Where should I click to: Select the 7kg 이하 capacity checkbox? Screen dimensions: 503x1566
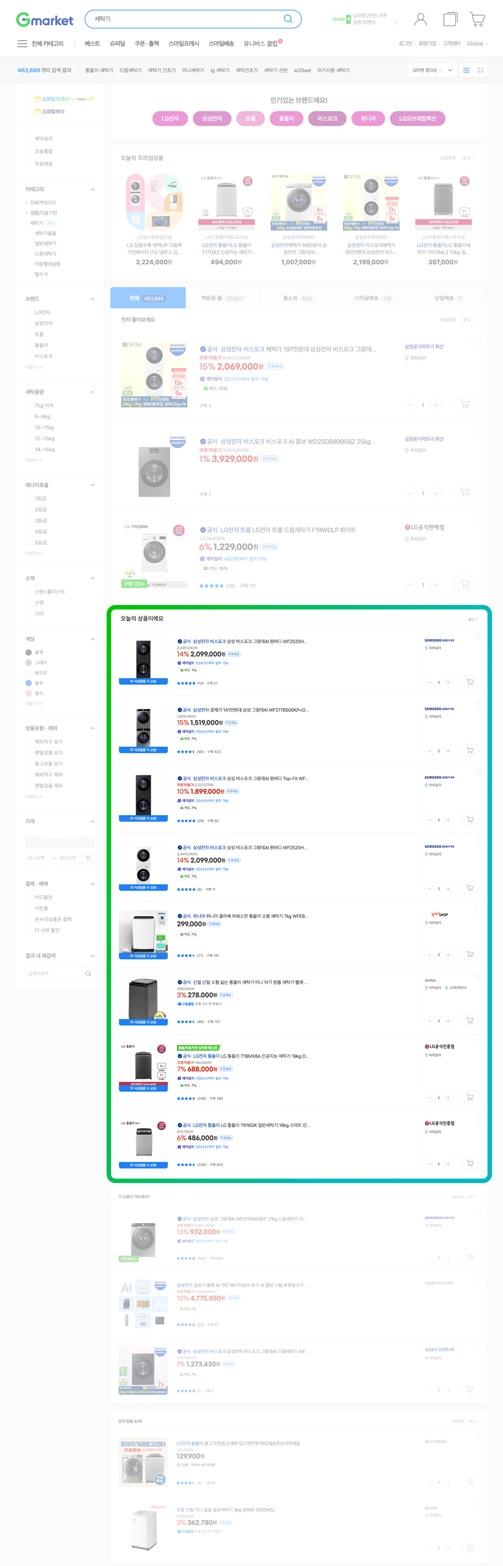coord(28,406)
